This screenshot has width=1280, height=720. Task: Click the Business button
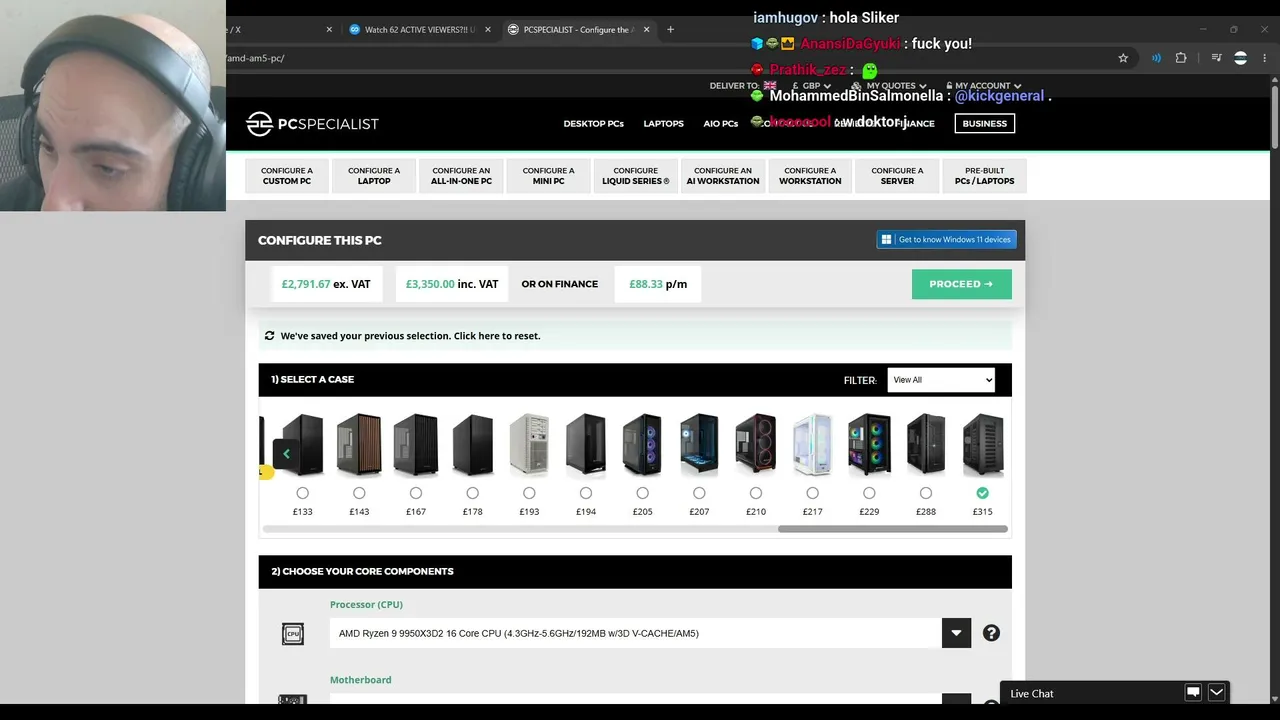coord(984,123)
